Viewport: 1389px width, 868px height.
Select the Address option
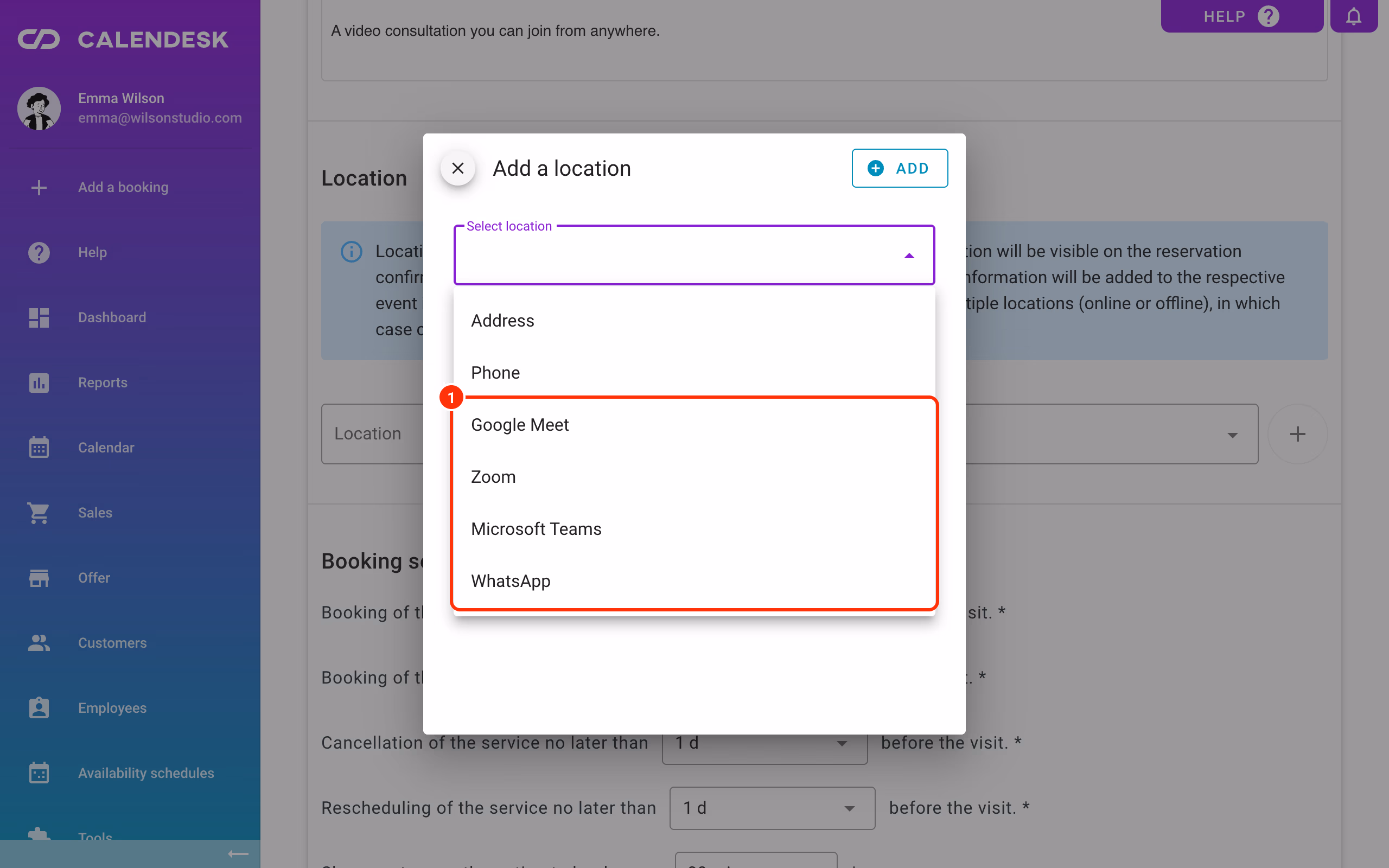[694, 320]
